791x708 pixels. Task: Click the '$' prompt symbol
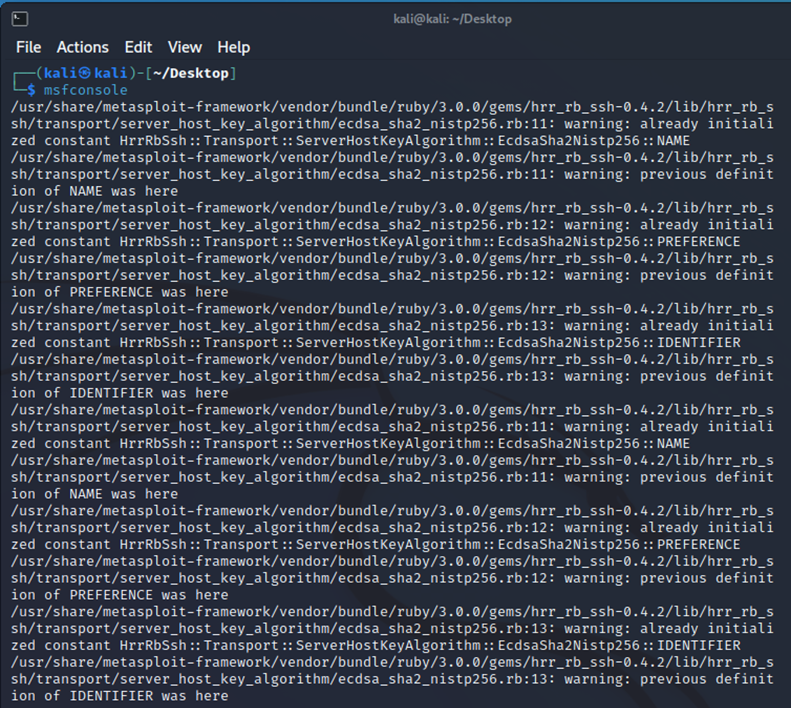[x=32, y=90]
